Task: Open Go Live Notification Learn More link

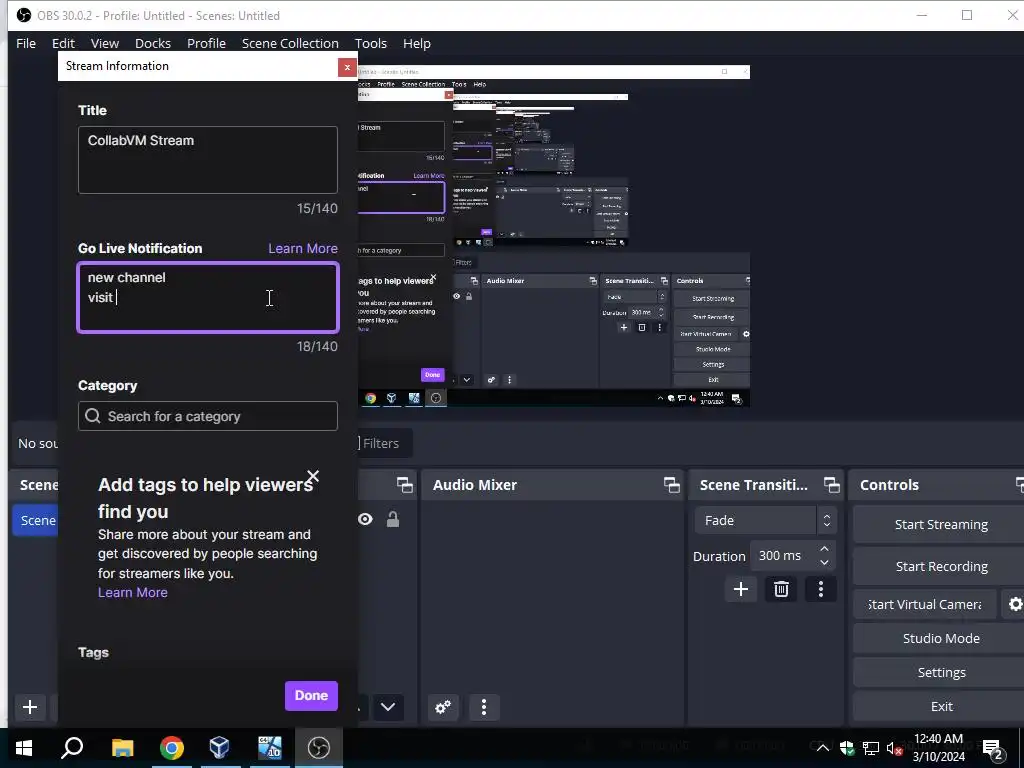Action: click(x=303, y=248)
